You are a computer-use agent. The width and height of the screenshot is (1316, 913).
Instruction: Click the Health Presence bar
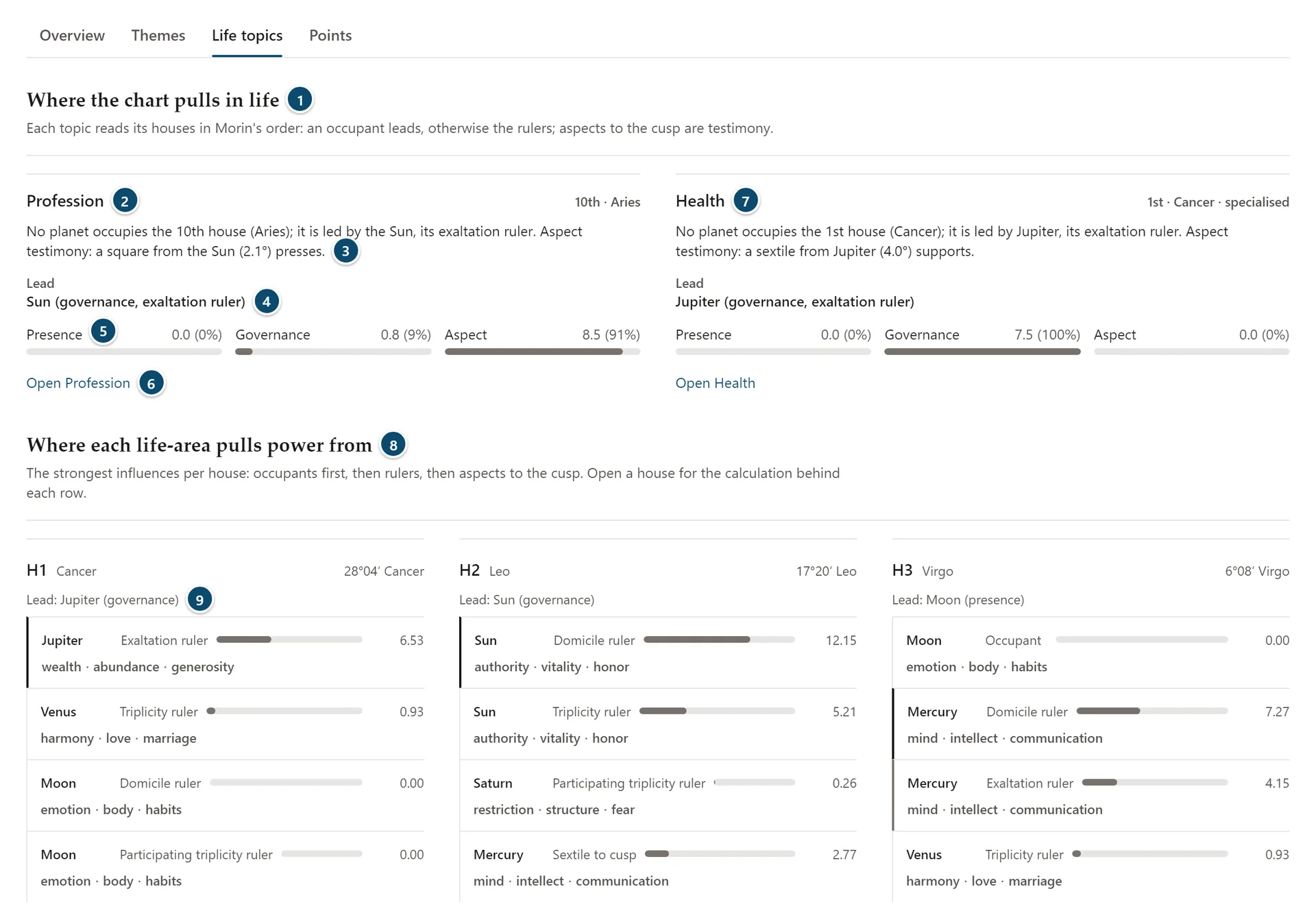click(773, 352)
